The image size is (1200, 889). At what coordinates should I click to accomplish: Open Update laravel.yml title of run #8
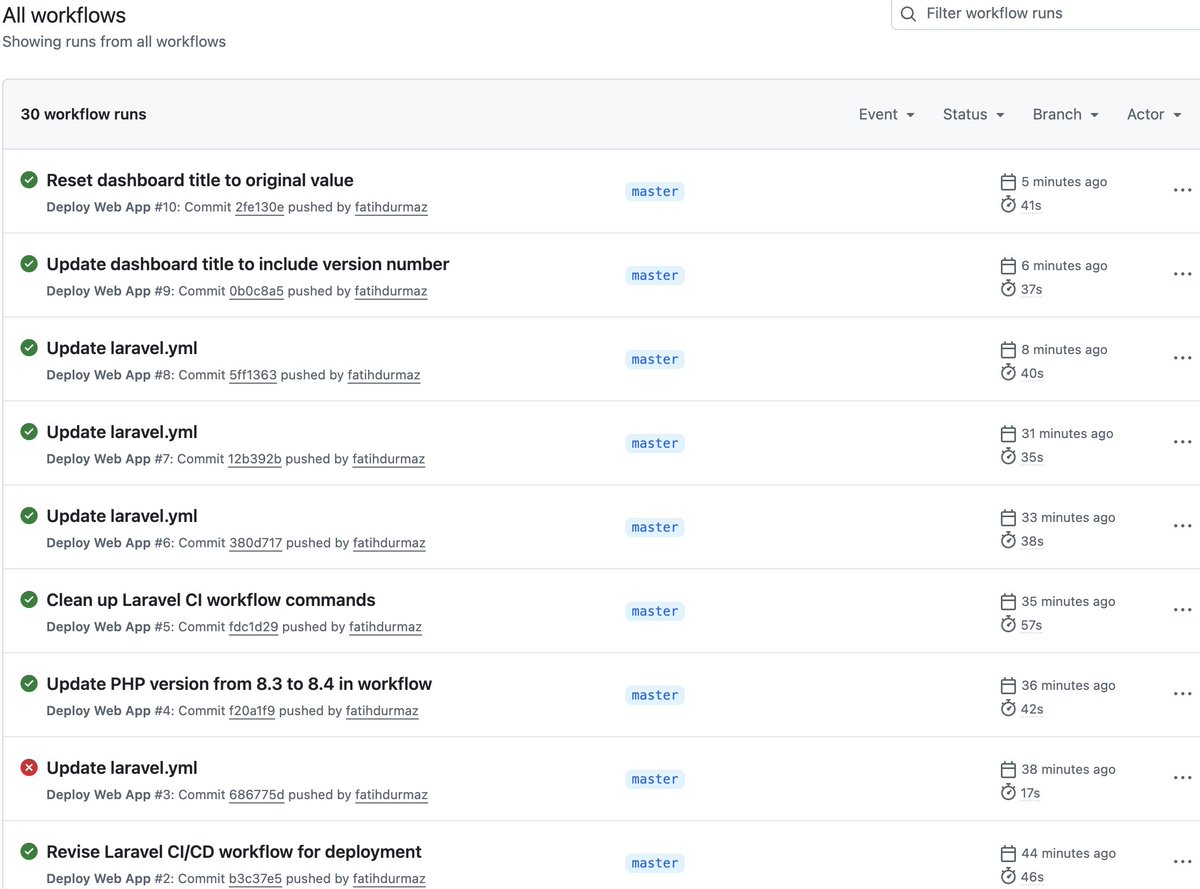[x=122, y=348]
